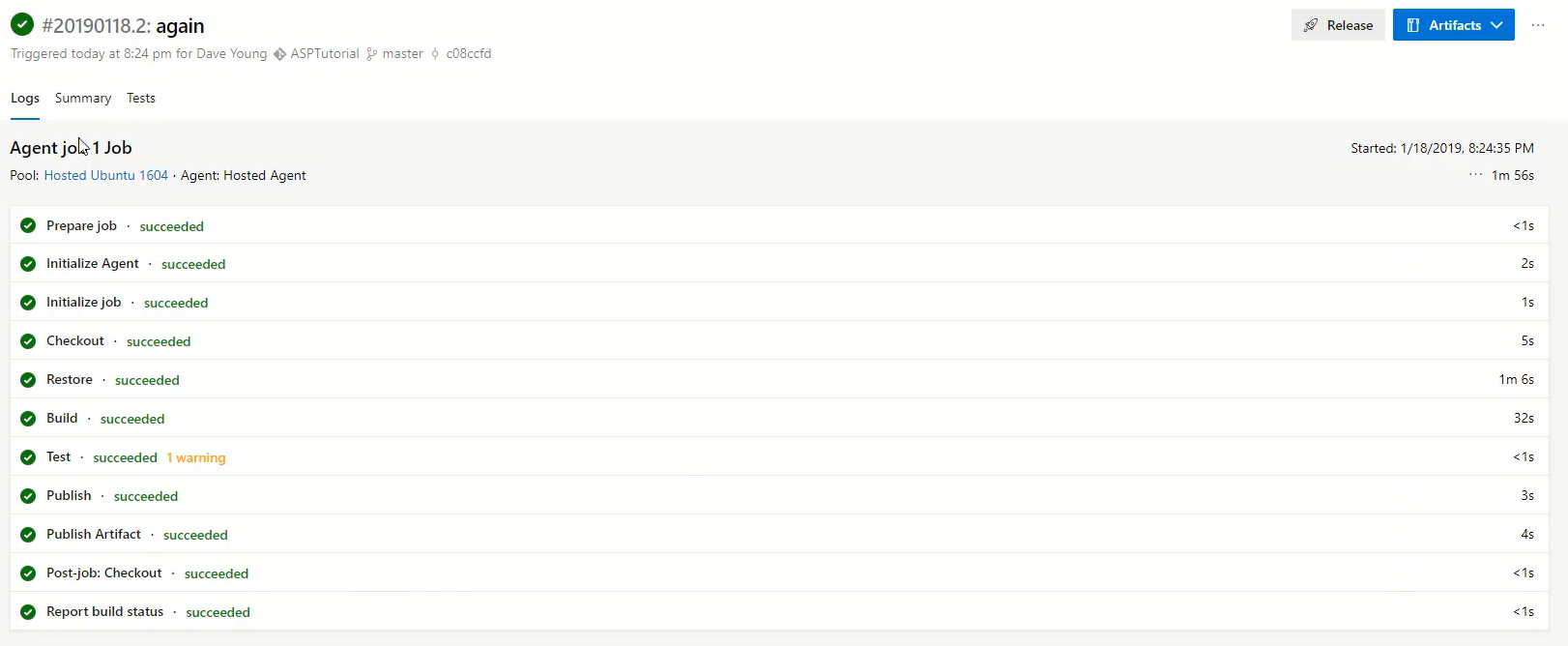Click the build title #20190118.2: again
Viewport: 1568px width, 646px height.
[123, 26]
